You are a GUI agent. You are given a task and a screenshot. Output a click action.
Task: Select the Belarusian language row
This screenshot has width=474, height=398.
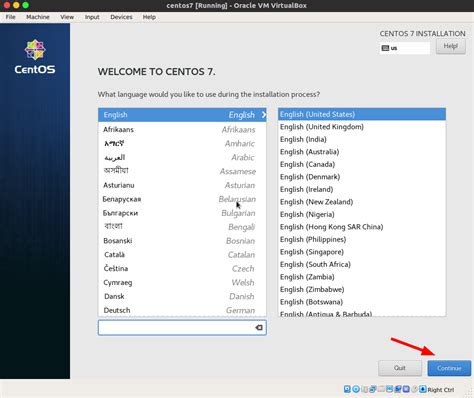pos(182,199)
